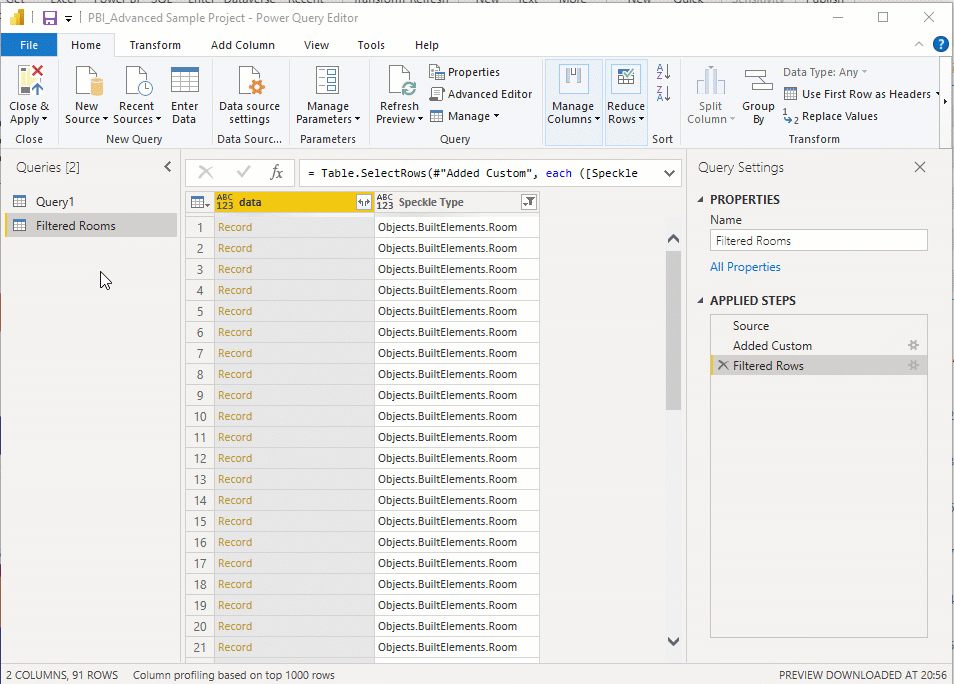Screen dimensions: 954x684
Task: Click the gear icon beside Added Custom step
Action: [912, 345]
